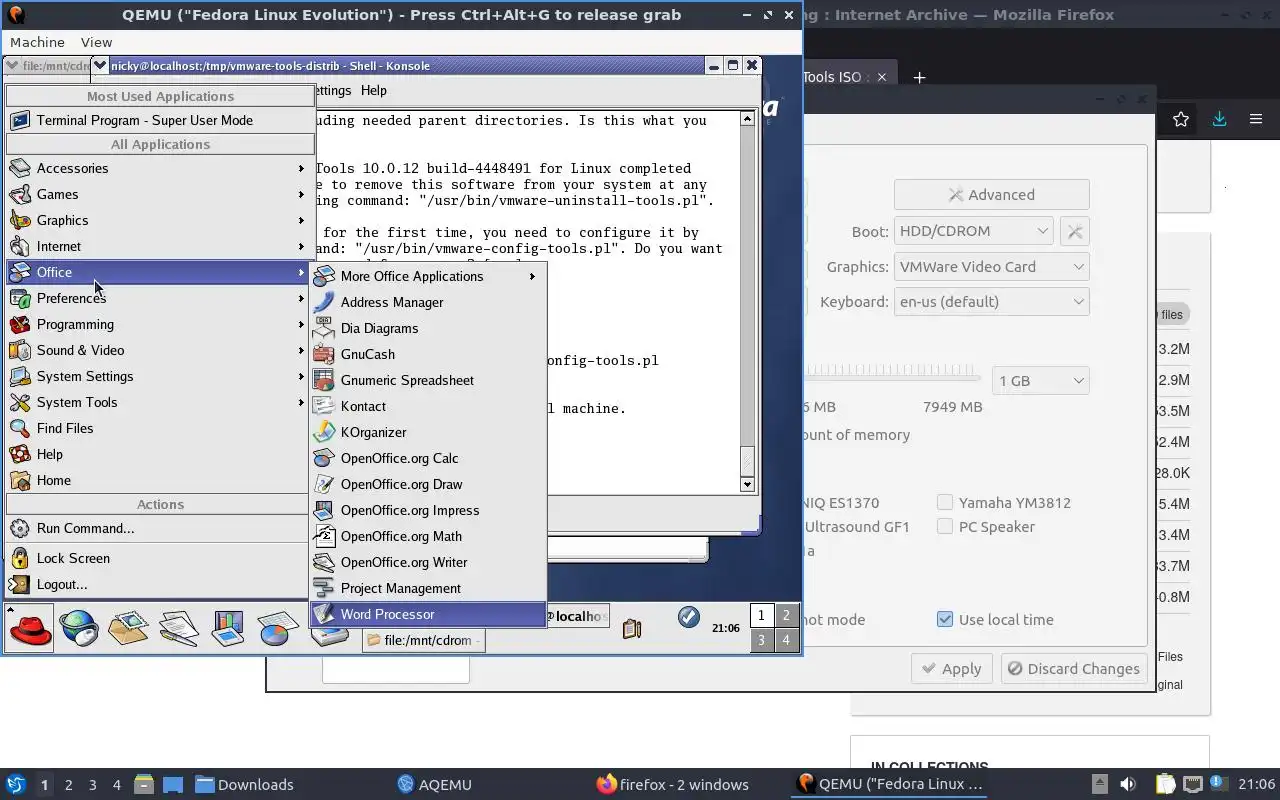Image resolution: width=1280 pixels, height=800 pixels.
Task: Open OpenOffice.org Draw
Action: tap(428, 484)
